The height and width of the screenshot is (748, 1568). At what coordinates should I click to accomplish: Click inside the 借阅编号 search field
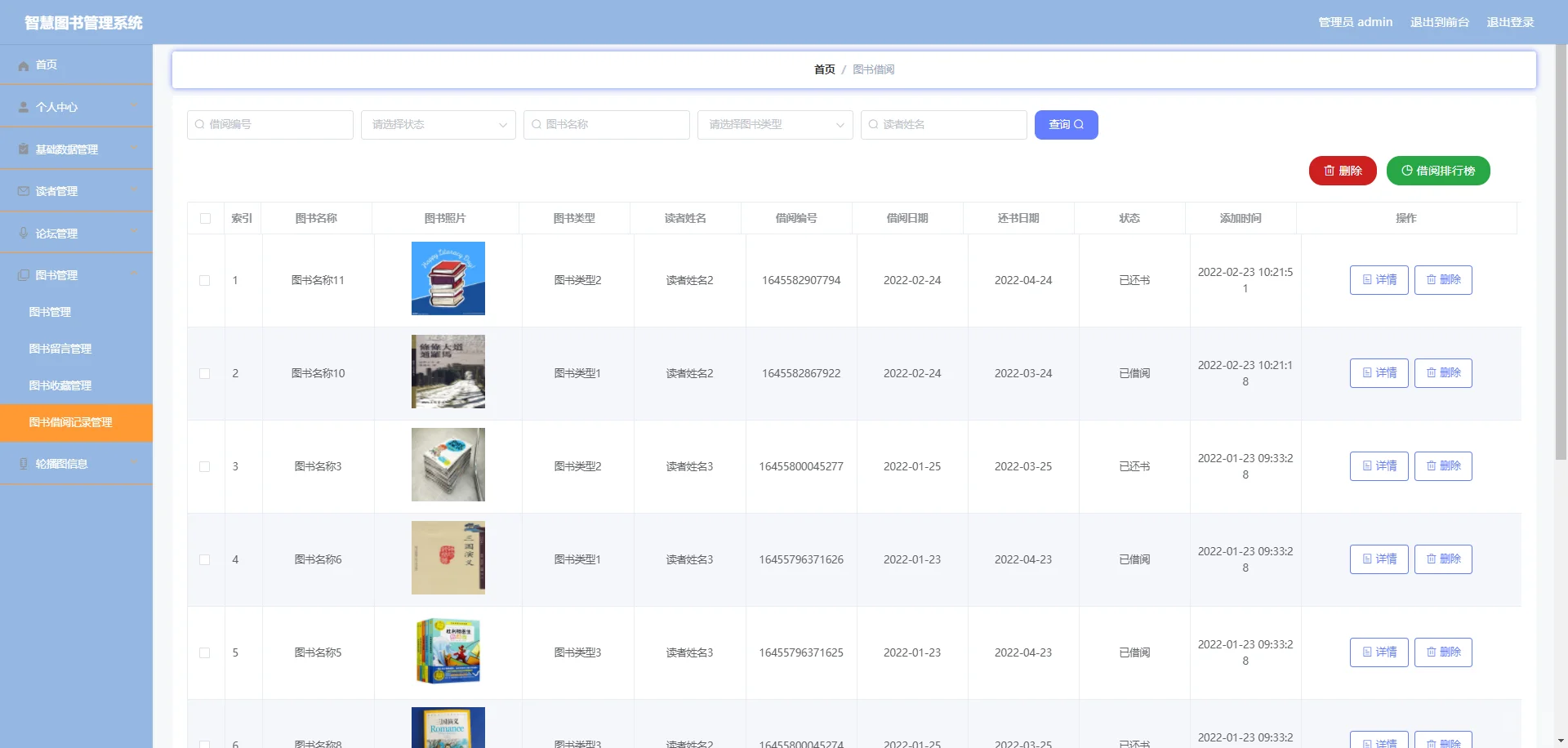(x=269, y=124)
